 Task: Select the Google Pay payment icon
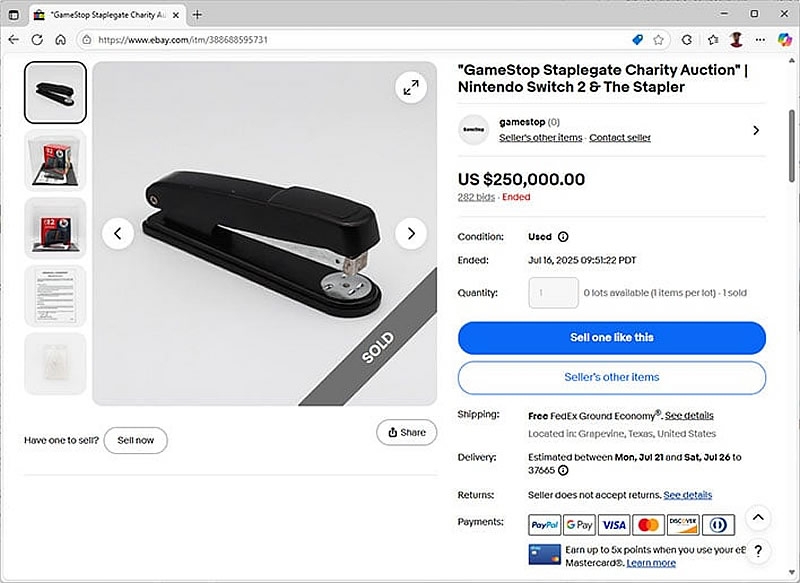pos(578,524)
